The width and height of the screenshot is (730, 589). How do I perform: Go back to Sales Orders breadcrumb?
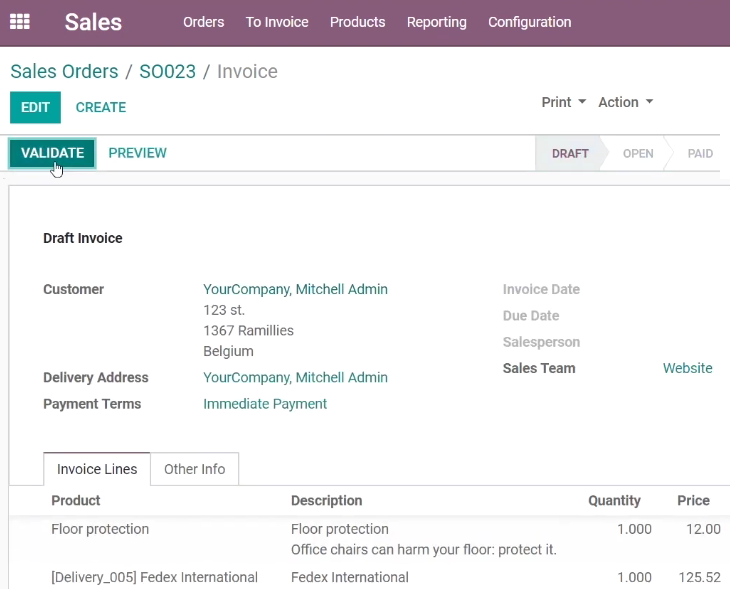(64, 71)
